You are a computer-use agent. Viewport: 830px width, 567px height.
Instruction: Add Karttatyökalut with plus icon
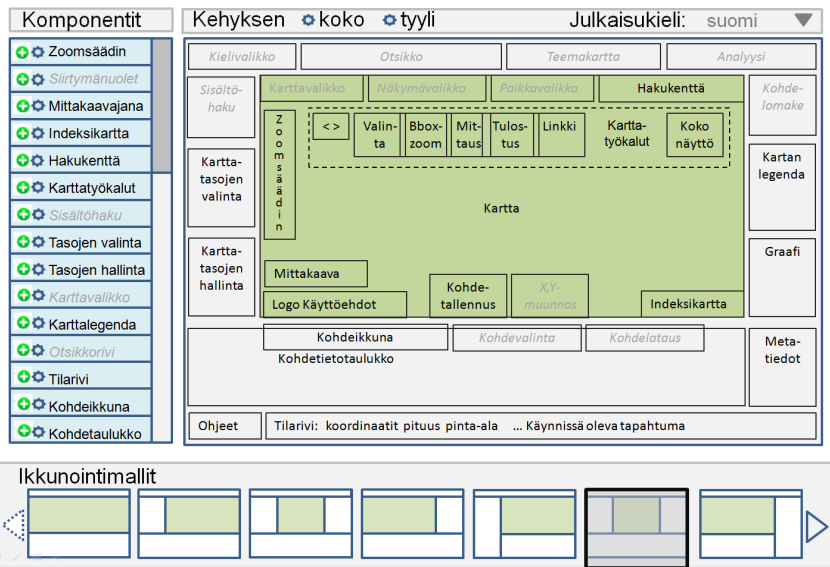point(22,187)
